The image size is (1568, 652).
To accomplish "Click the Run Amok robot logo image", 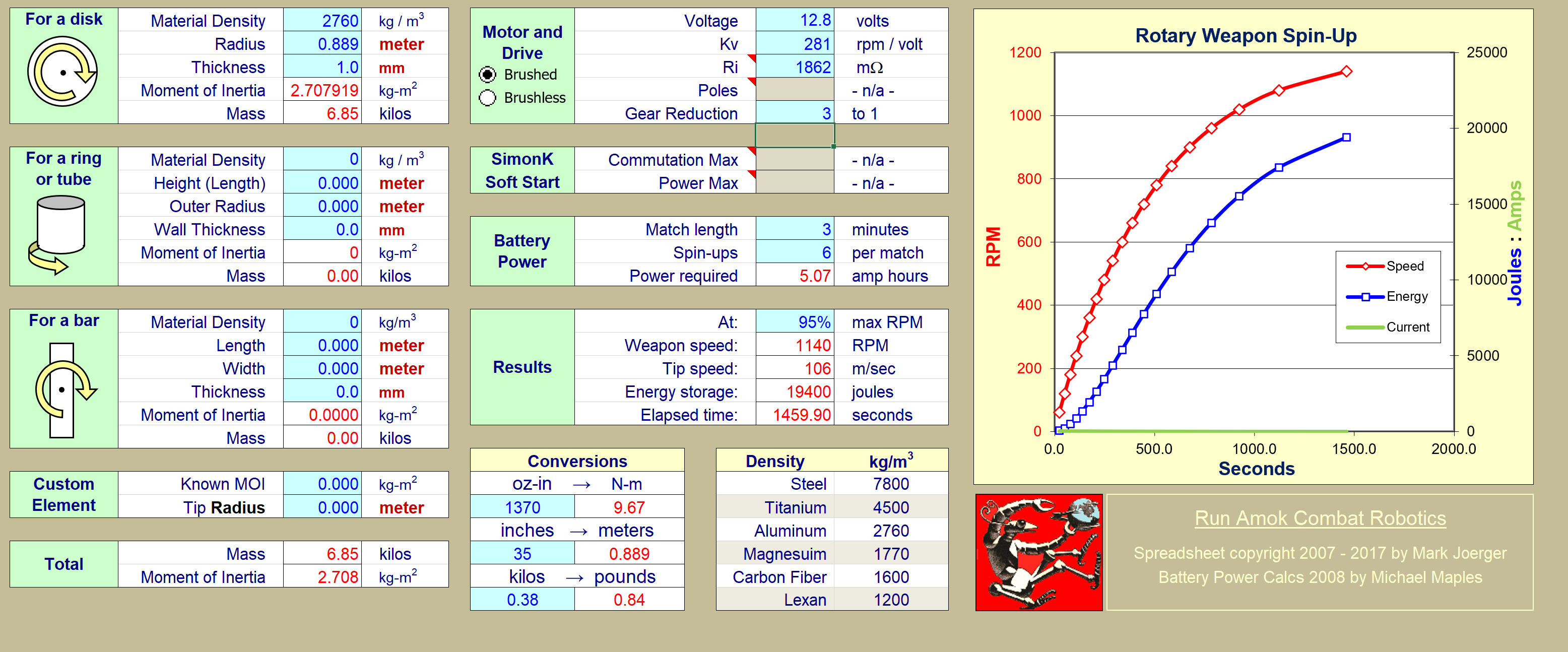I will pos(1038,552).
